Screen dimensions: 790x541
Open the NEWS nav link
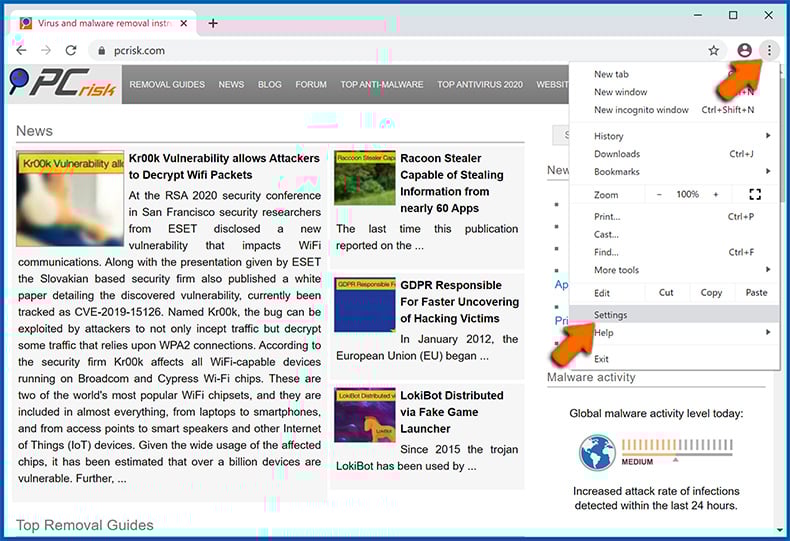231,85
